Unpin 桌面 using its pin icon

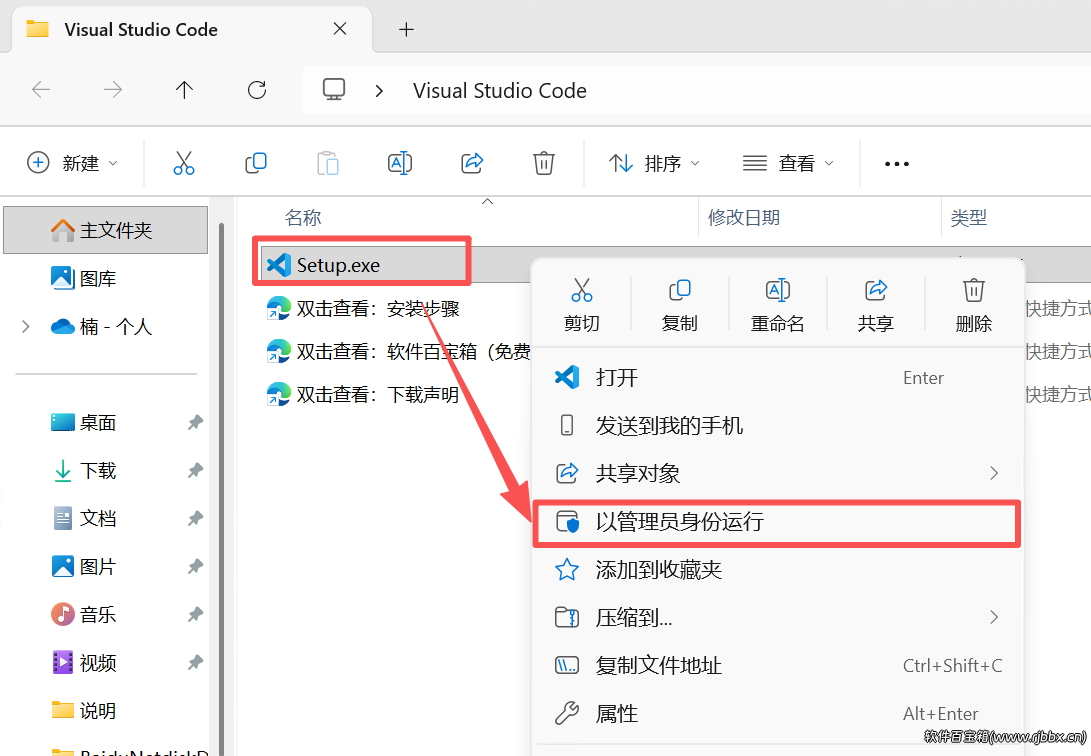(196, 422)
